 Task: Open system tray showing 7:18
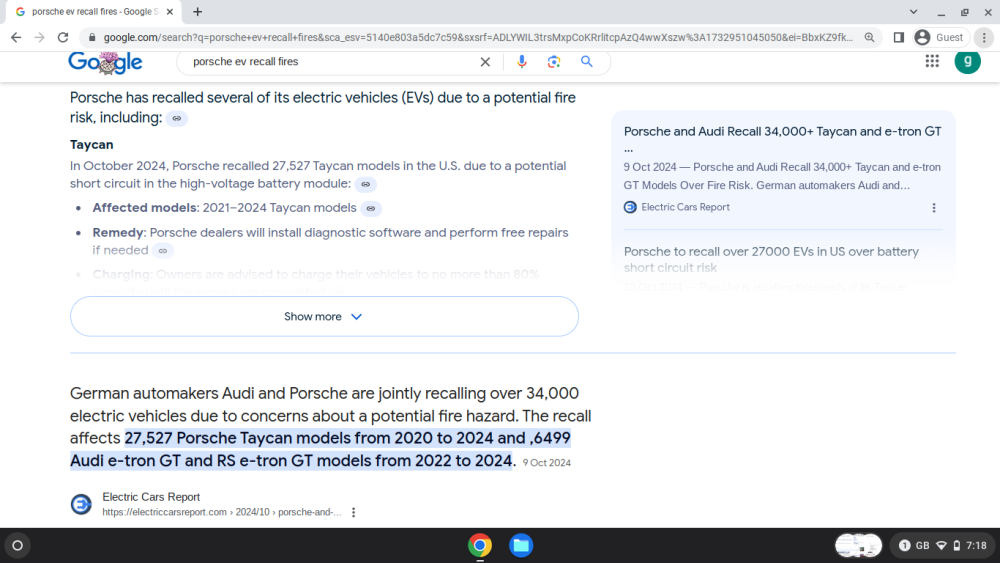tap(942, 546)
